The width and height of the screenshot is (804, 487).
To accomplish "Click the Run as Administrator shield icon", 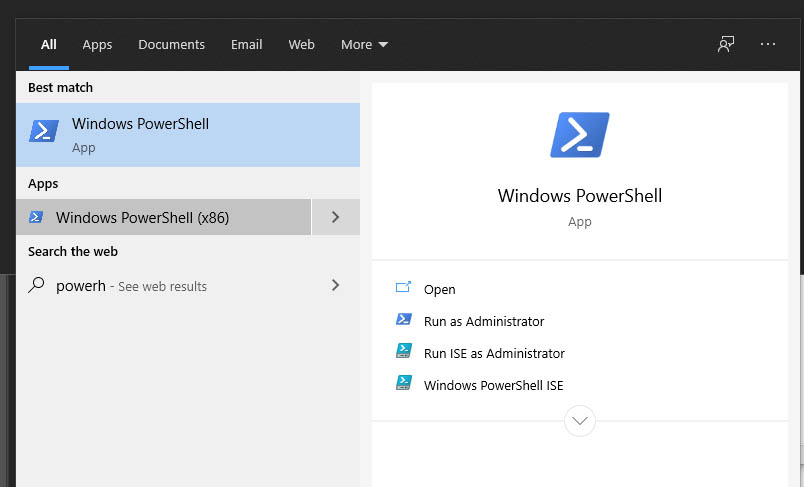I will coord(404,320).
